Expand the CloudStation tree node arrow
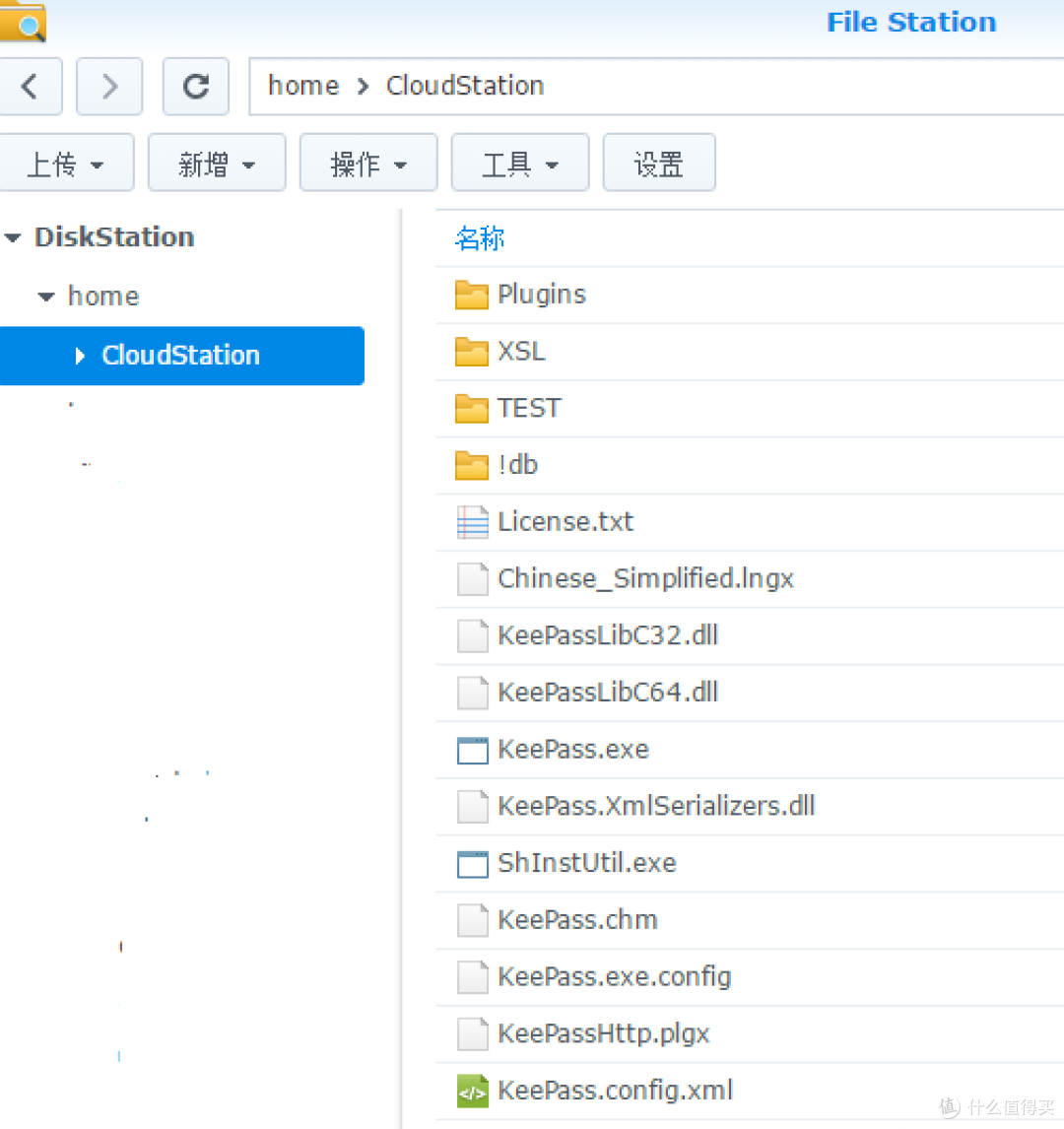This screenshot has width=1064, height=1129. tap(79, 356)
